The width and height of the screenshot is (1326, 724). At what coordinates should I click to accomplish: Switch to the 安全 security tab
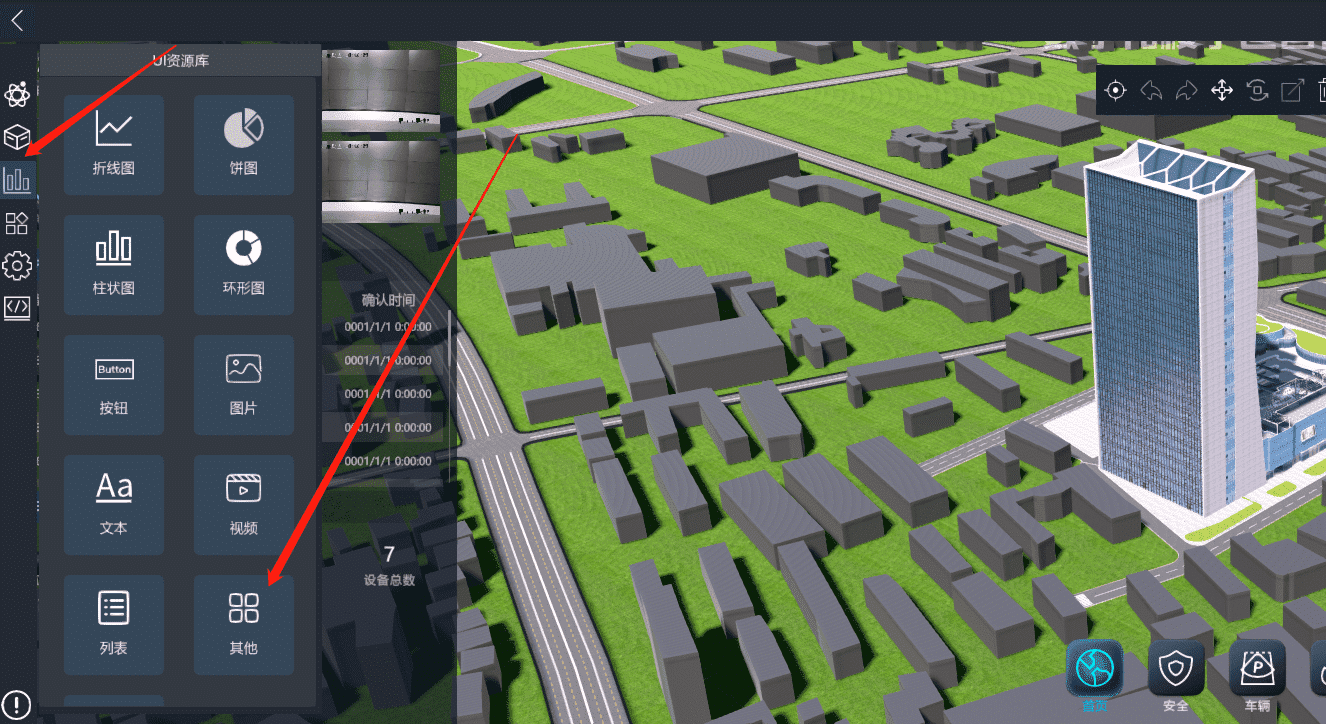point(1176,676)
